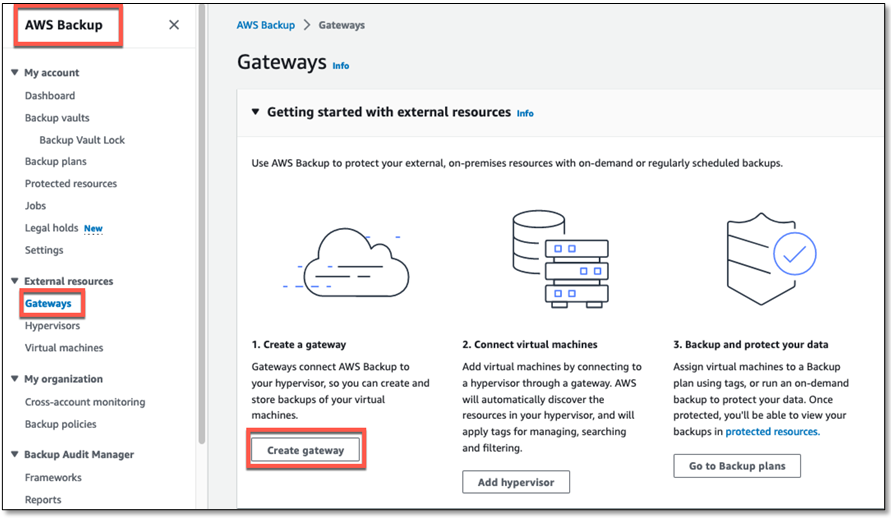
Task: Open Frameworks under Audit Manager
Action: [x=53, y=477]
